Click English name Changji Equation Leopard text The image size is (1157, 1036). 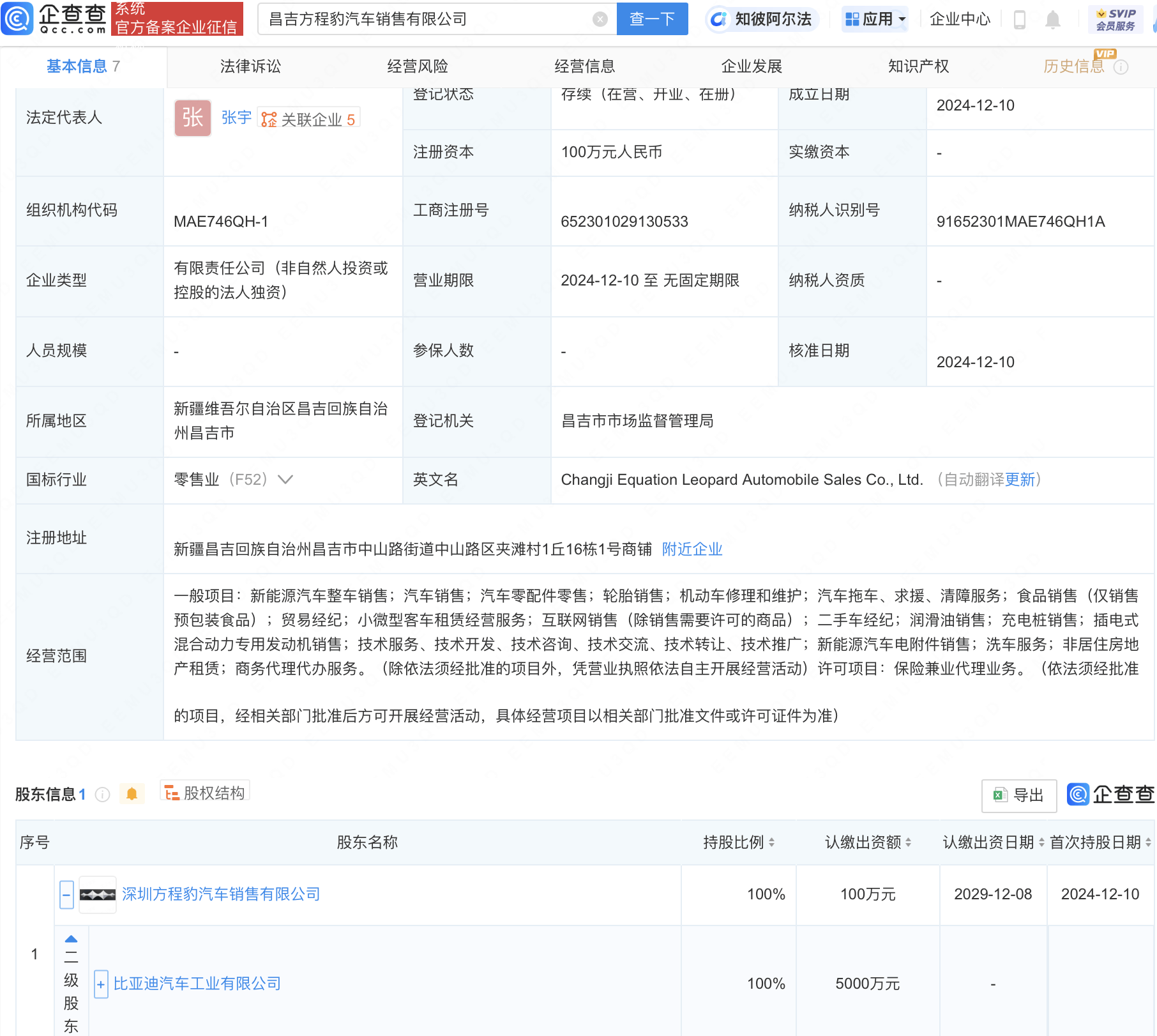point(742,480)
